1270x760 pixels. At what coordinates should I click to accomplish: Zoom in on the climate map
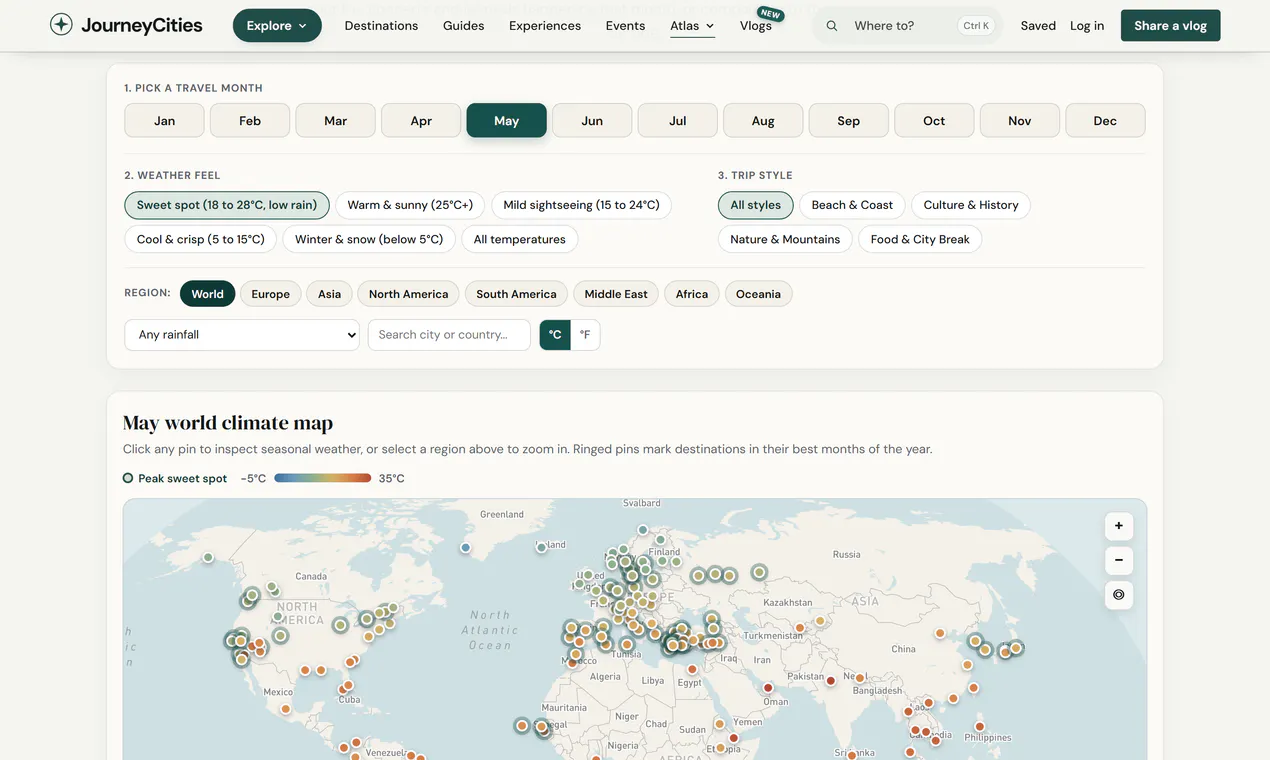click(1118, 526)
